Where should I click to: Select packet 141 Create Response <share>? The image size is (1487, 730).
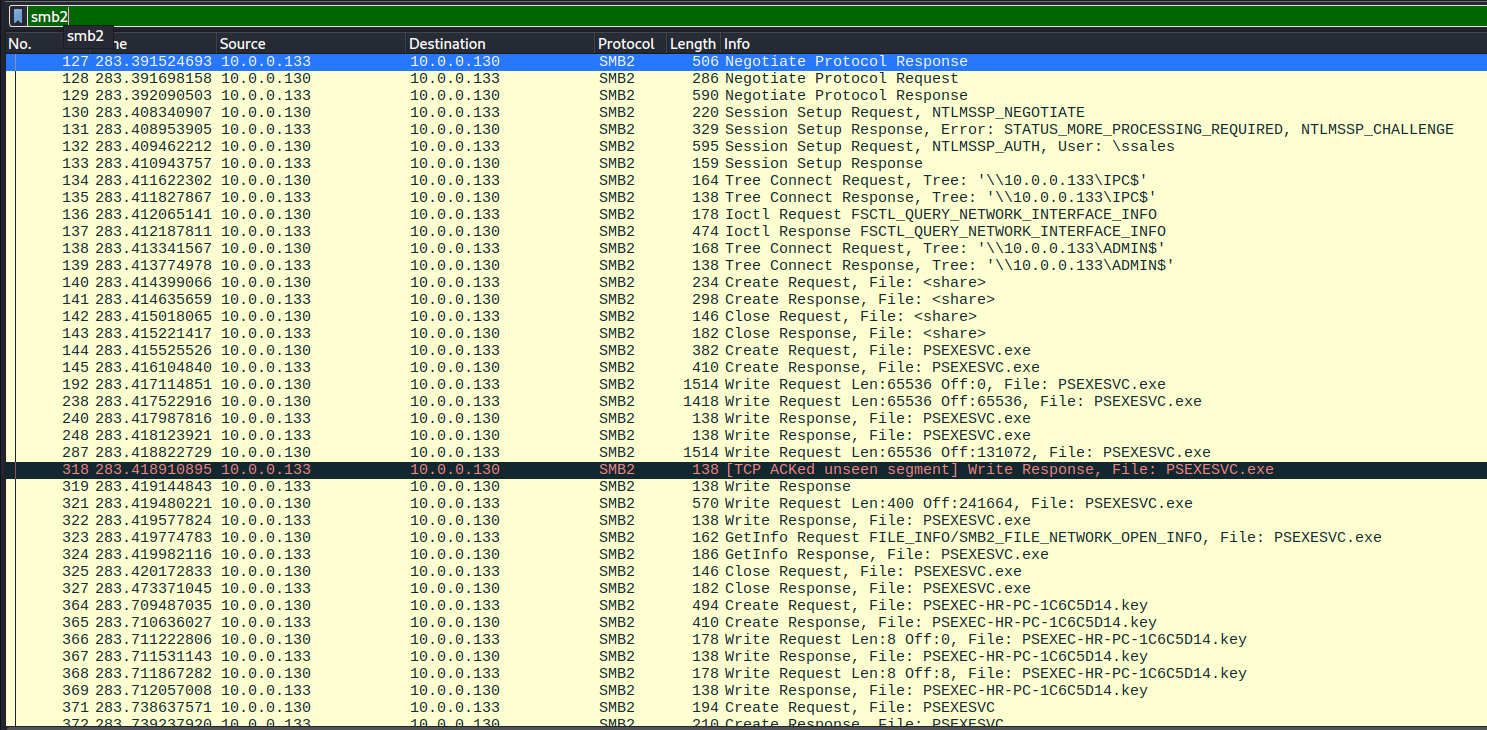745,299
